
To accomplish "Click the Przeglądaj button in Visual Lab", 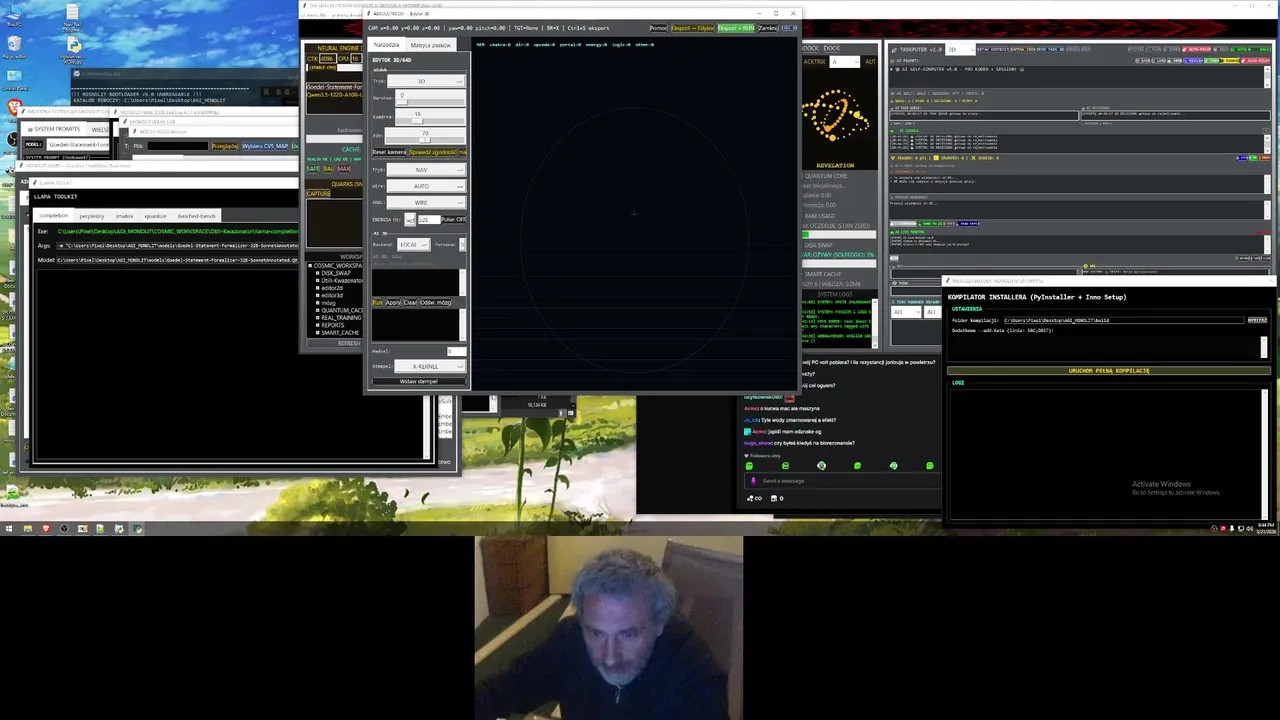I will (x=226, y=146).
